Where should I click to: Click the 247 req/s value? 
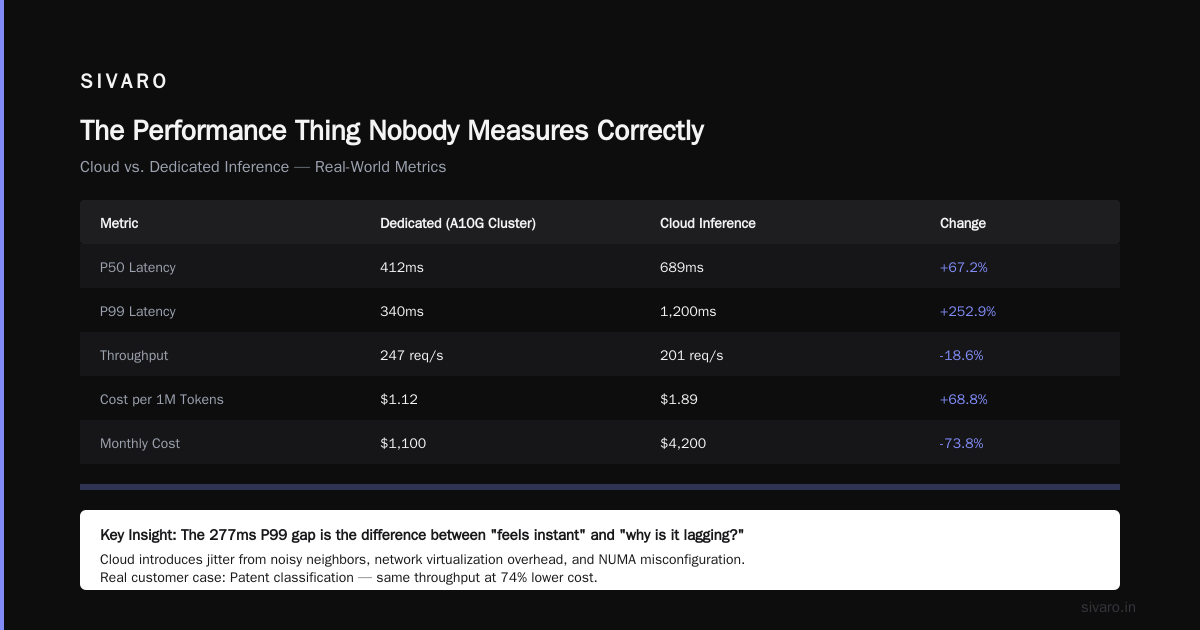click(x=412, y=355)
